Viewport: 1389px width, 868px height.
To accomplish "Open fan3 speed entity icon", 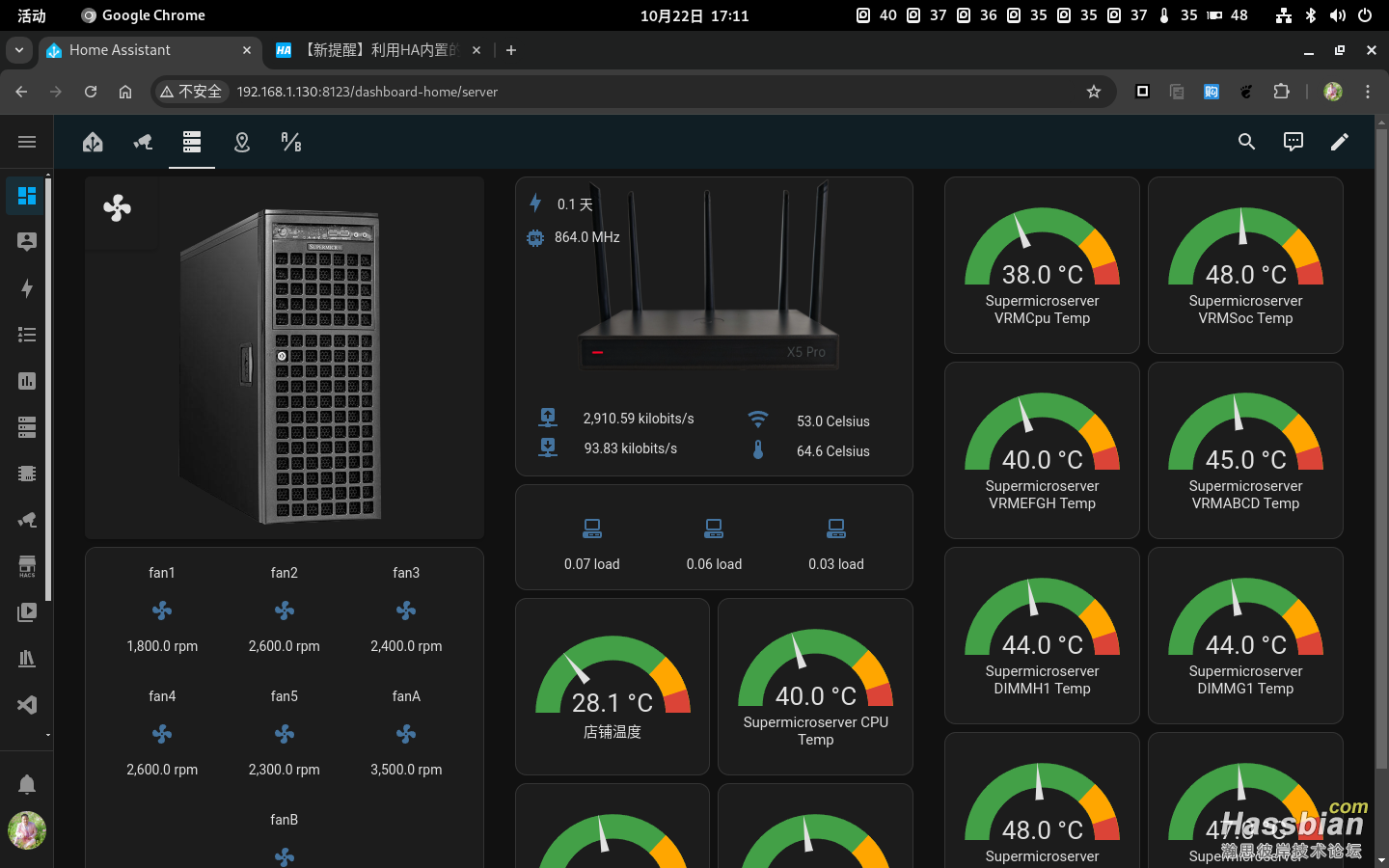I will [406, 610].
